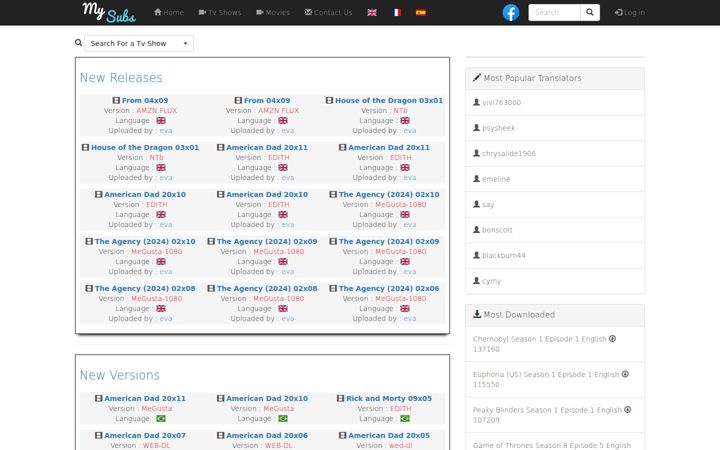The width and height of the screenshot is (720, 450).
Task: Click the Brazilian flag under Rick and Morty 09x05
Action: click(x=405, y=418)
